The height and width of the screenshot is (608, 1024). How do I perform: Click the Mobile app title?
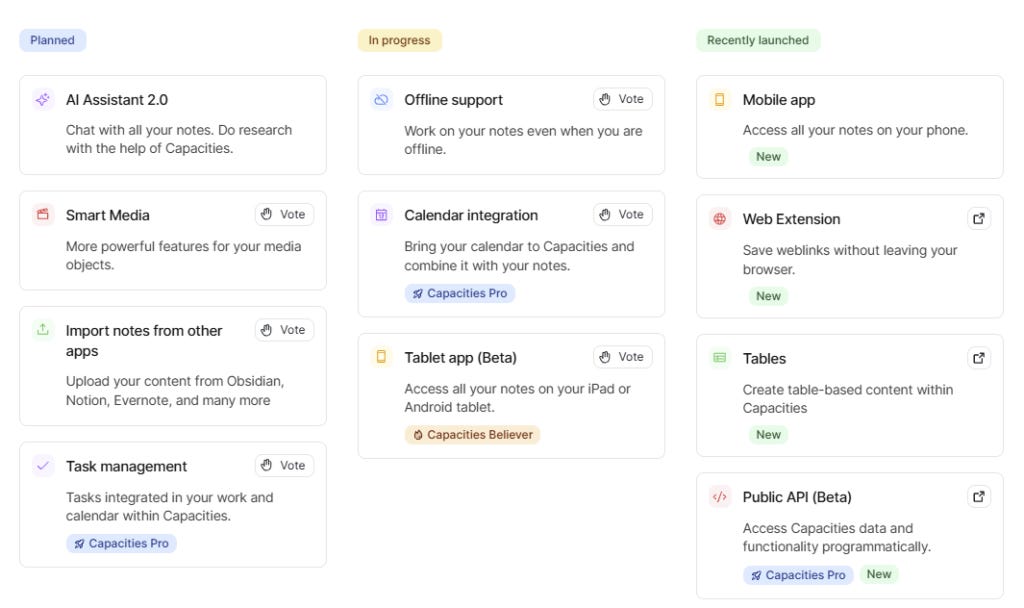point(779,100)
